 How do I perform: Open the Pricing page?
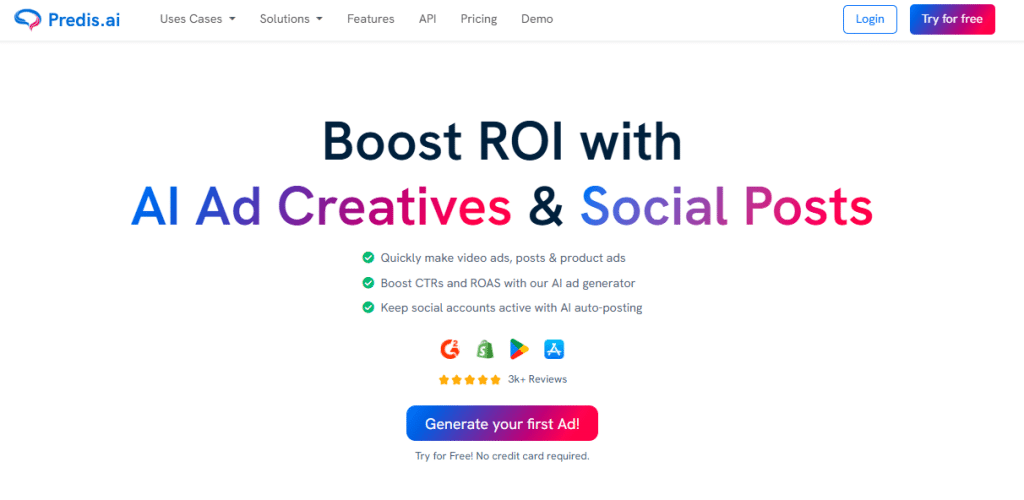(x=479, y=19)
